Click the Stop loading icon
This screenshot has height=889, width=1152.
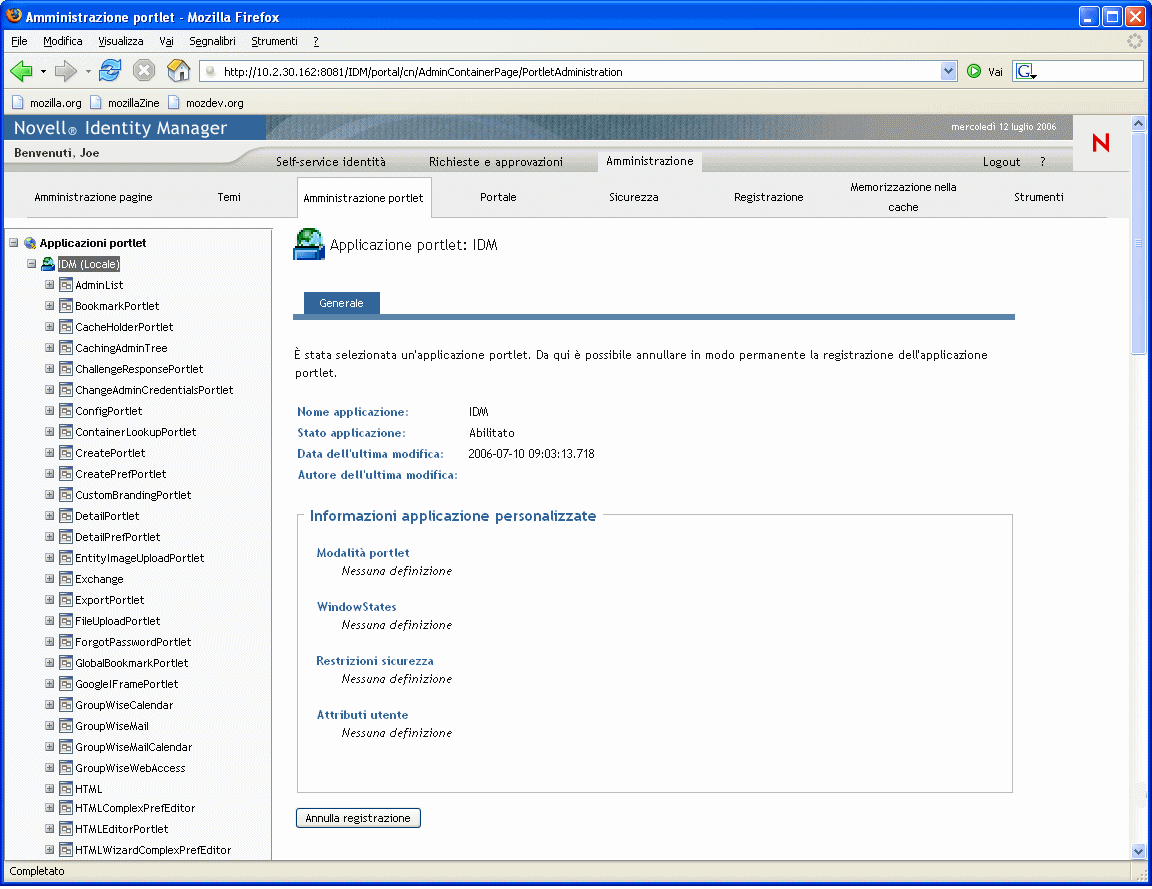[x=144, y=71]
